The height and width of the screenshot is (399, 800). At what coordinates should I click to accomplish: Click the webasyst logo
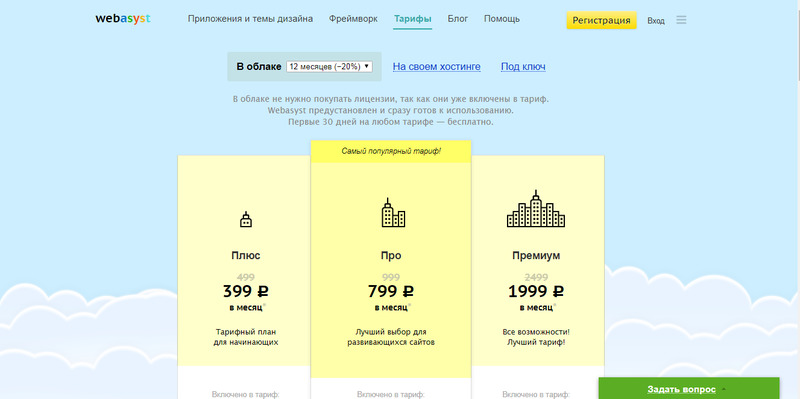(x=122, y=19)
